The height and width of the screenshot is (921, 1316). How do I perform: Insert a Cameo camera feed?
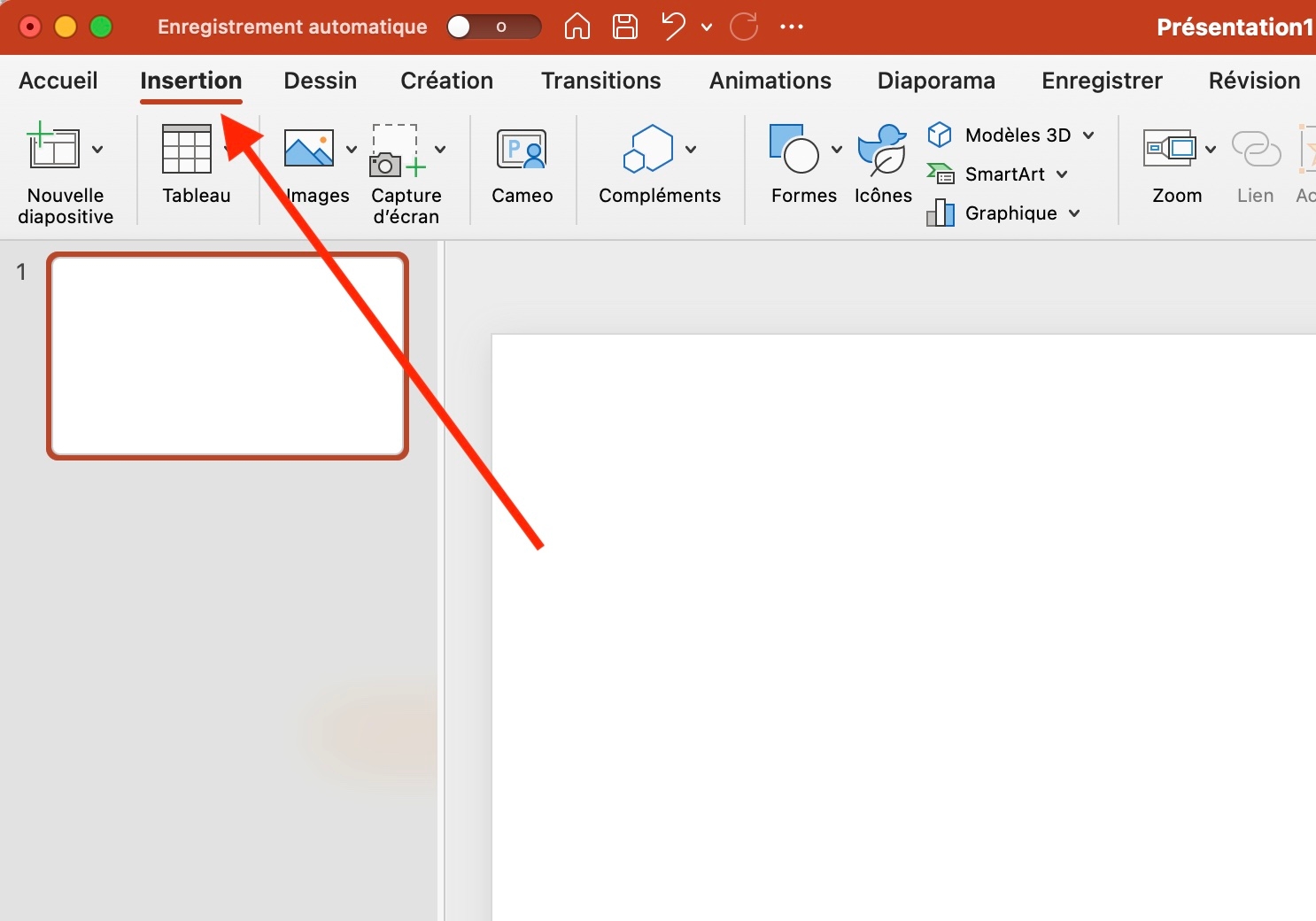(522, 150)
